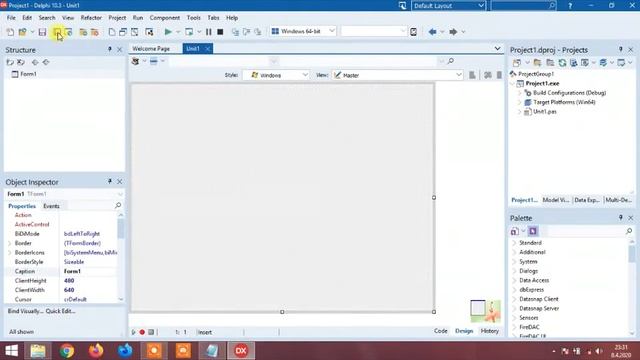Expand the Build Configurations (Debug) node
The width and height of the screenshot is (640, 360).
(x=520, y=93)
